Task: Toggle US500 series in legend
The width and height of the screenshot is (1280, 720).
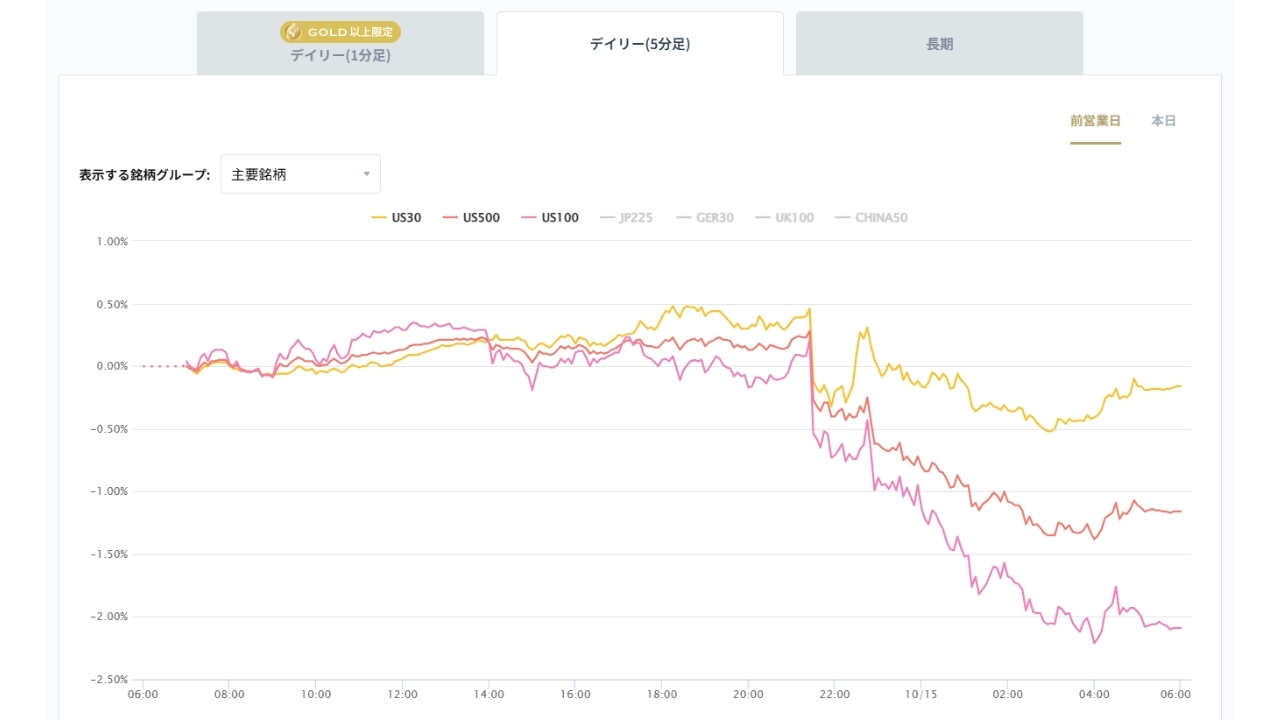Action: click(470, 217)
